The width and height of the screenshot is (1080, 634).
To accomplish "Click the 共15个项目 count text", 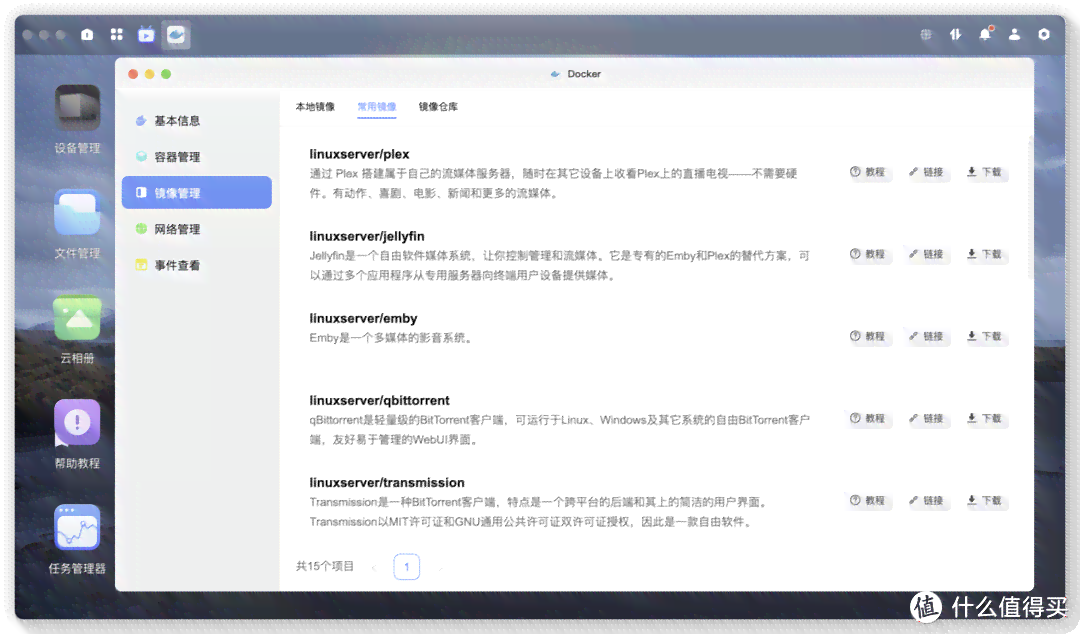I will [x=324, y=566].
